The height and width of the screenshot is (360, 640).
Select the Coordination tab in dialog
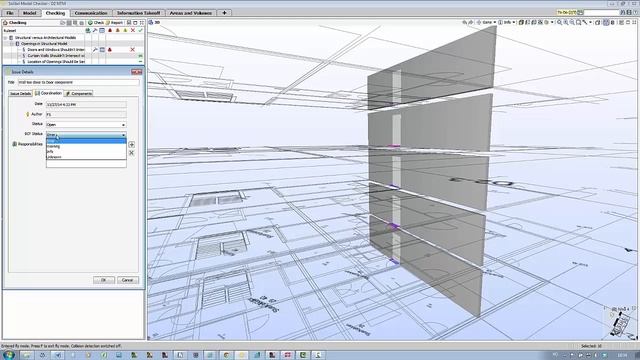[48, 93]
